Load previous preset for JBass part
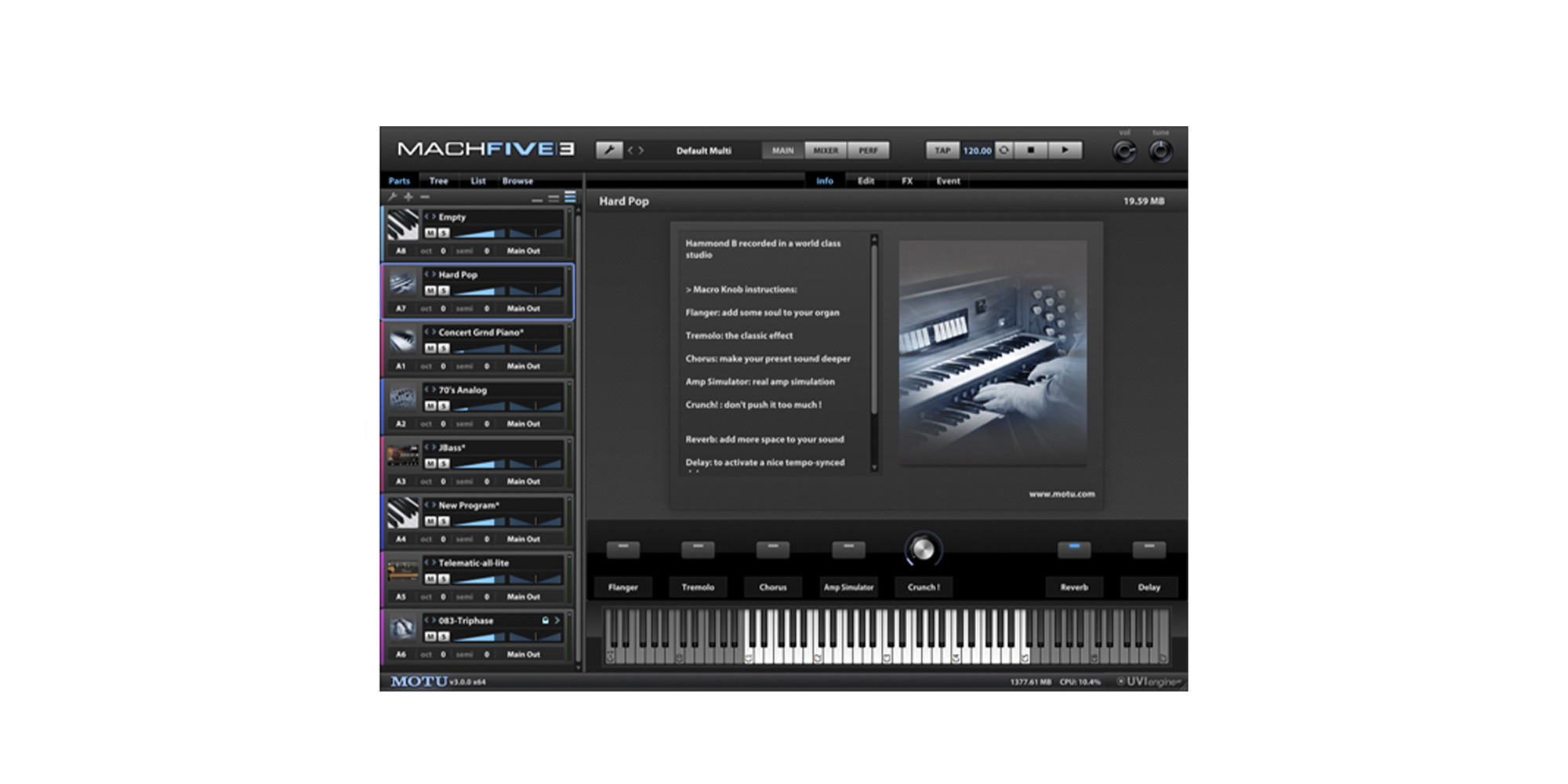This screenshot has width=1568, height=784. (426, 447)
